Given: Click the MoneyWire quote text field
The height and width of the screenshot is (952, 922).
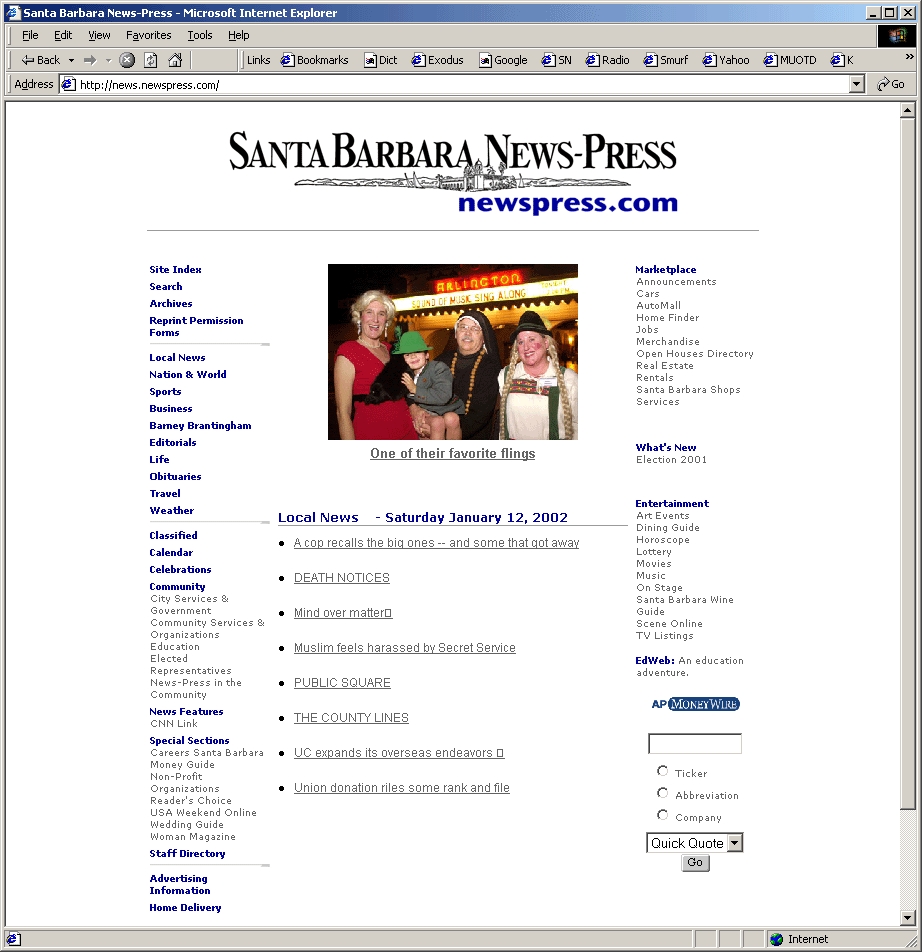Looking at the screenshot, I should (x=695, y=744).
